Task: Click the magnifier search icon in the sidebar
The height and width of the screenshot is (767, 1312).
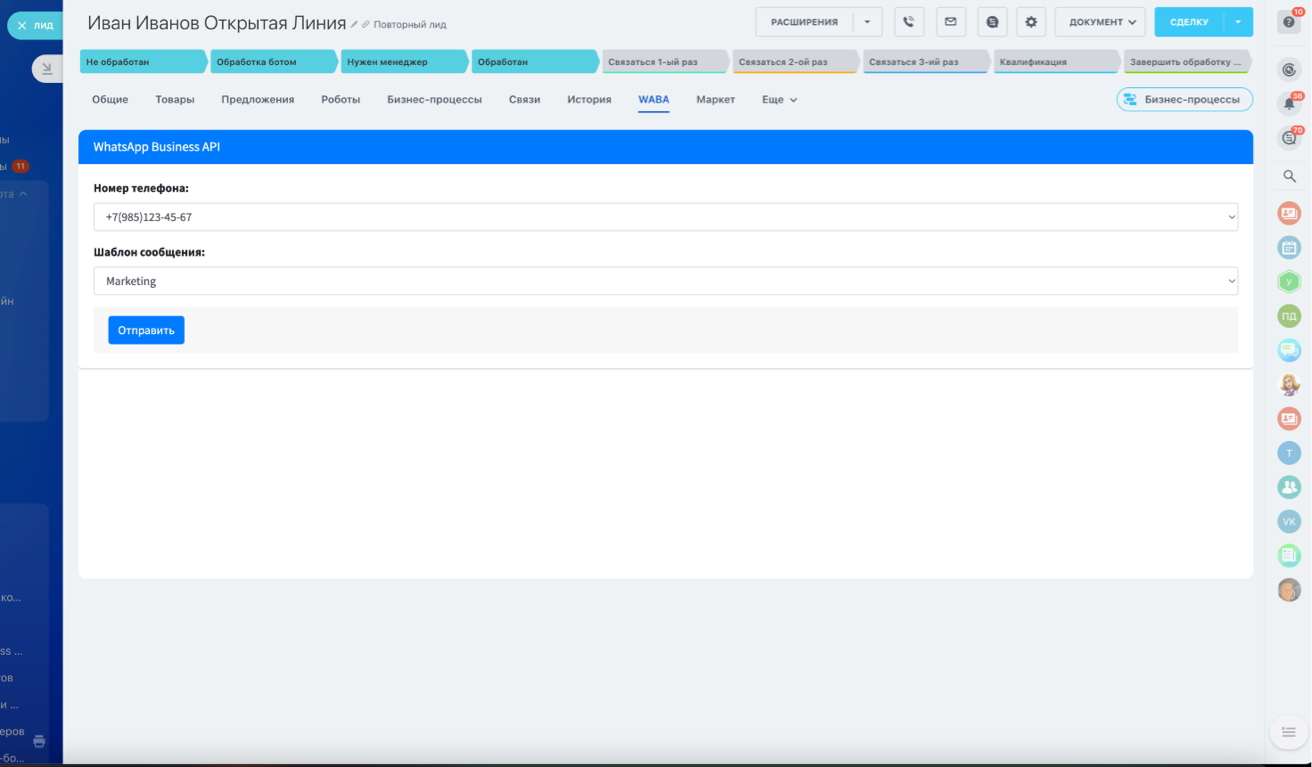Action: [1289, 177]
